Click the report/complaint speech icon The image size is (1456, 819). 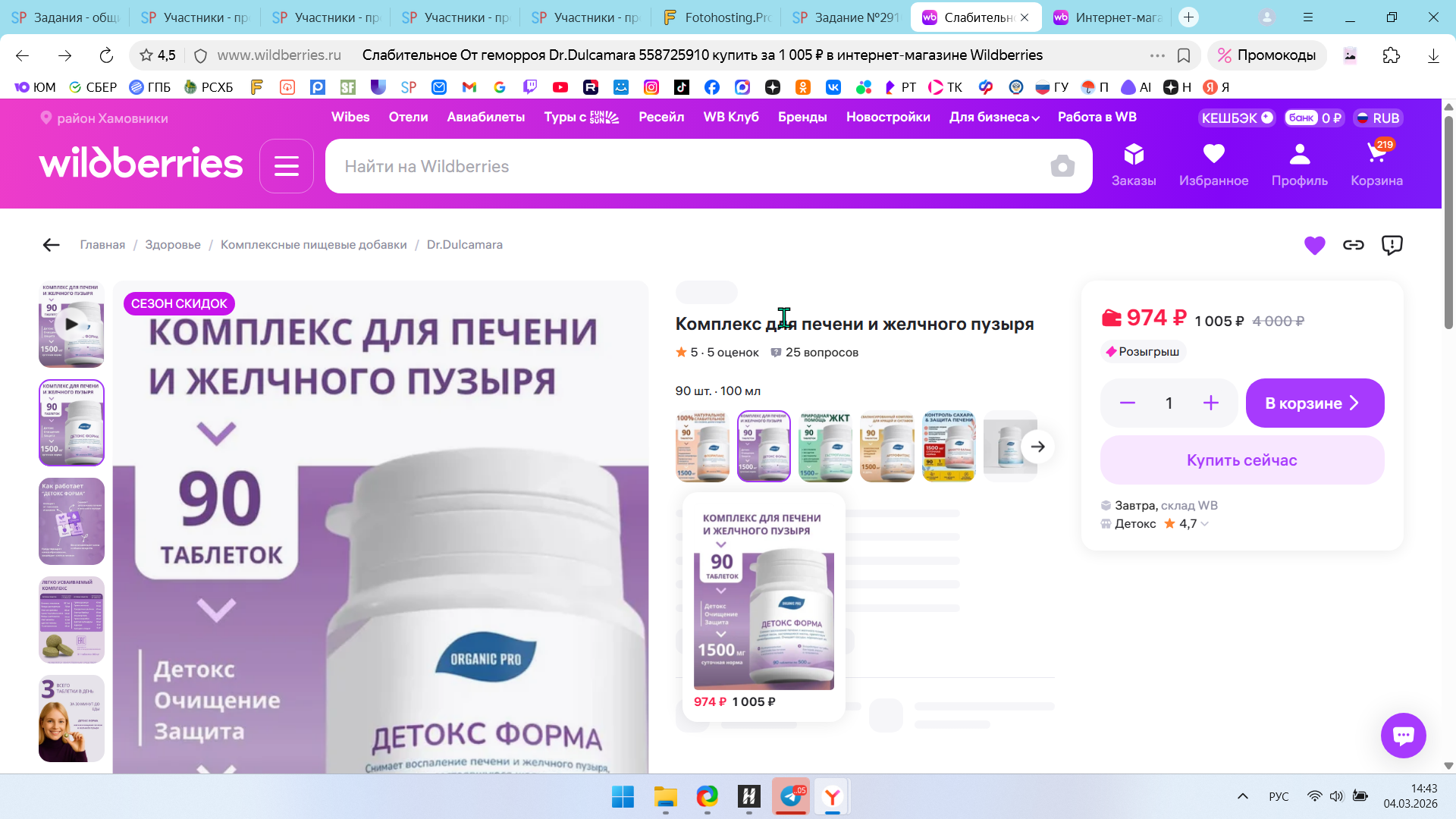click(x=1392, y=245)
